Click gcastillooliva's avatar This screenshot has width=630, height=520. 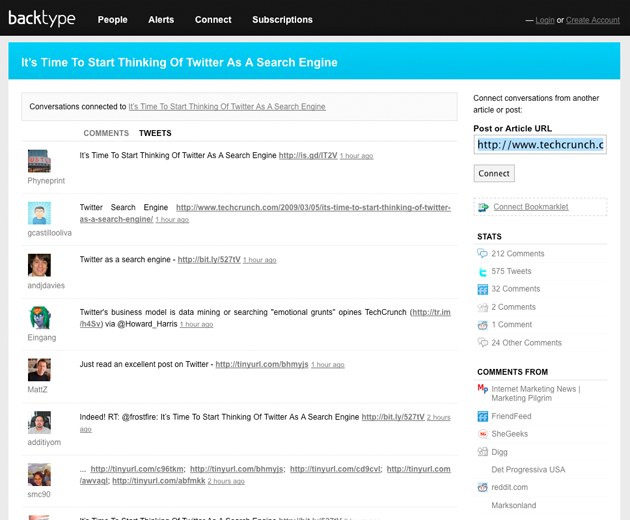pyautogui.click(x=39, y=213)
